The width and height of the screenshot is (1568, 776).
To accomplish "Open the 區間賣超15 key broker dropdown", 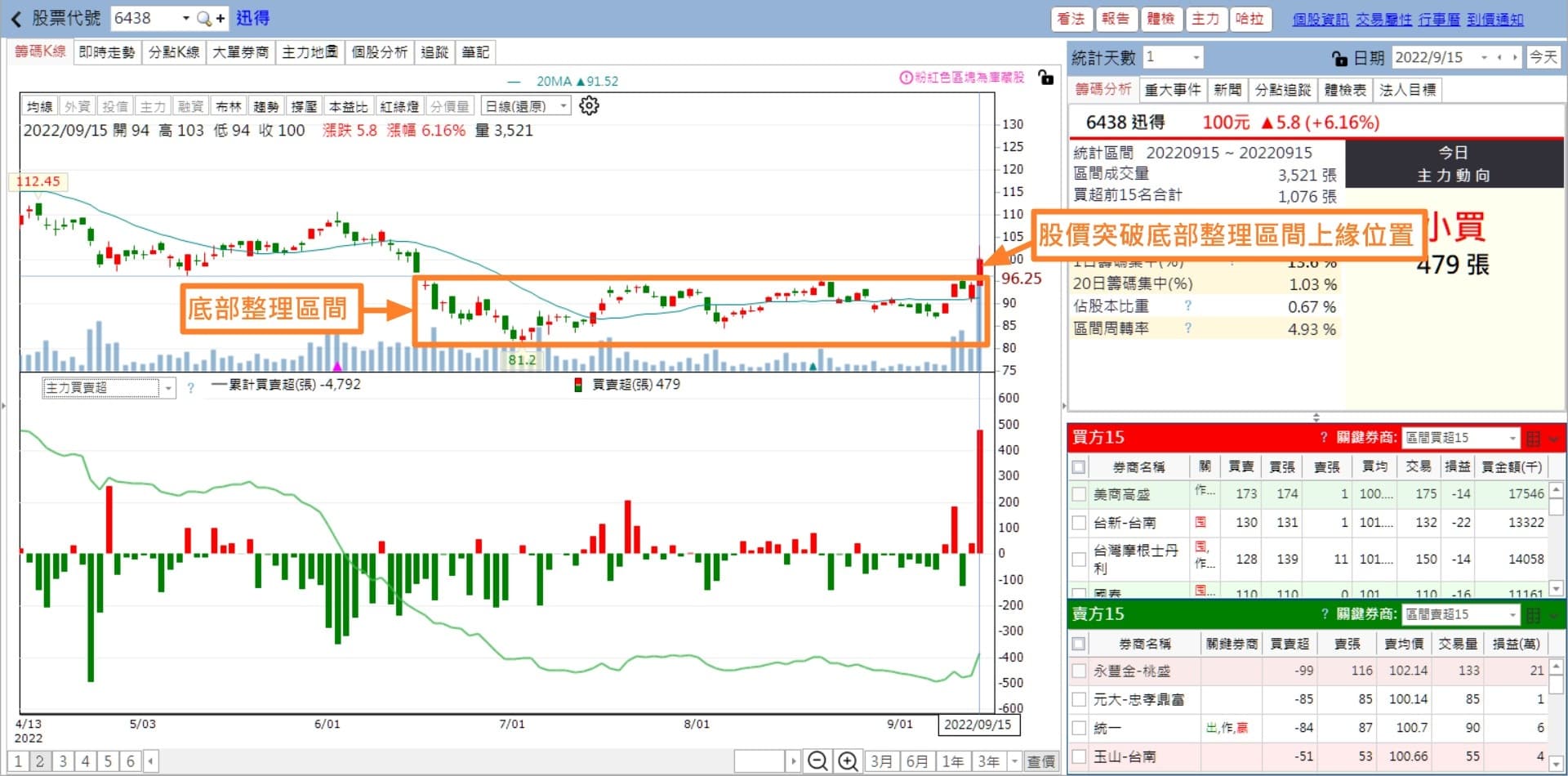I will [1512, 614].
